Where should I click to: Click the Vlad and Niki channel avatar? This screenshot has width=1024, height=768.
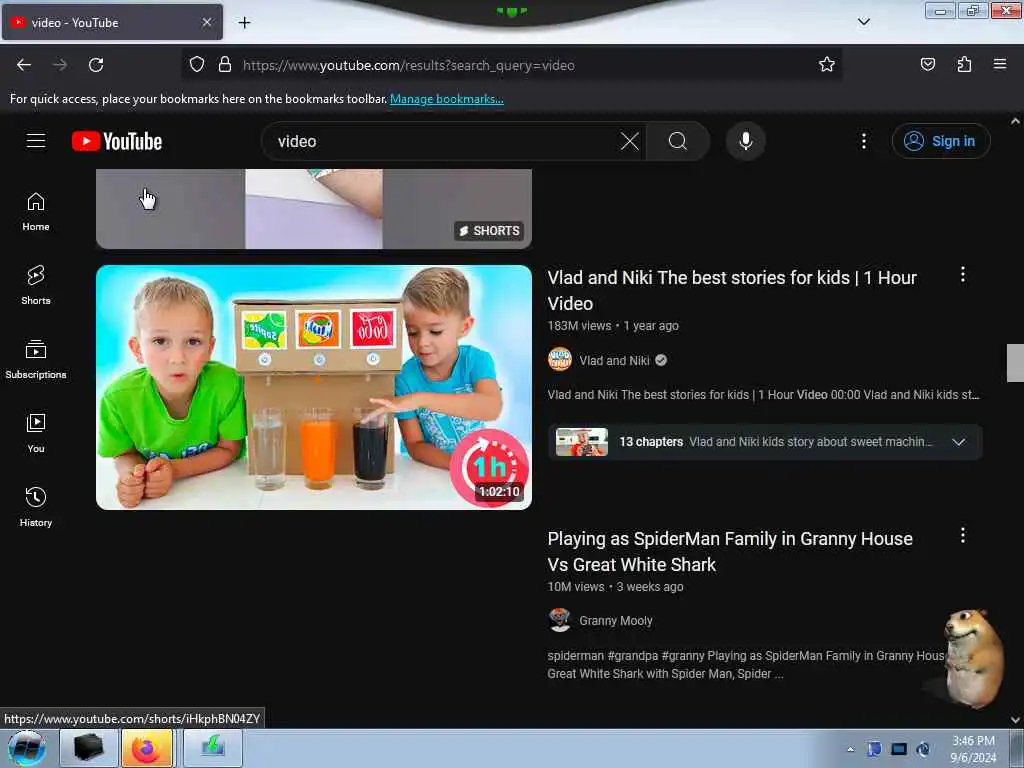pyautogui.click(x=560, y=360)
